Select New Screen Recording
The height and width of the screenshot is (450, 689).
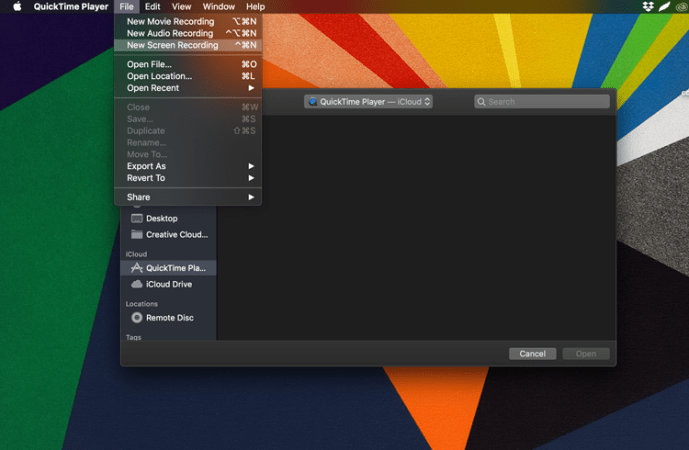coord(188,45)
